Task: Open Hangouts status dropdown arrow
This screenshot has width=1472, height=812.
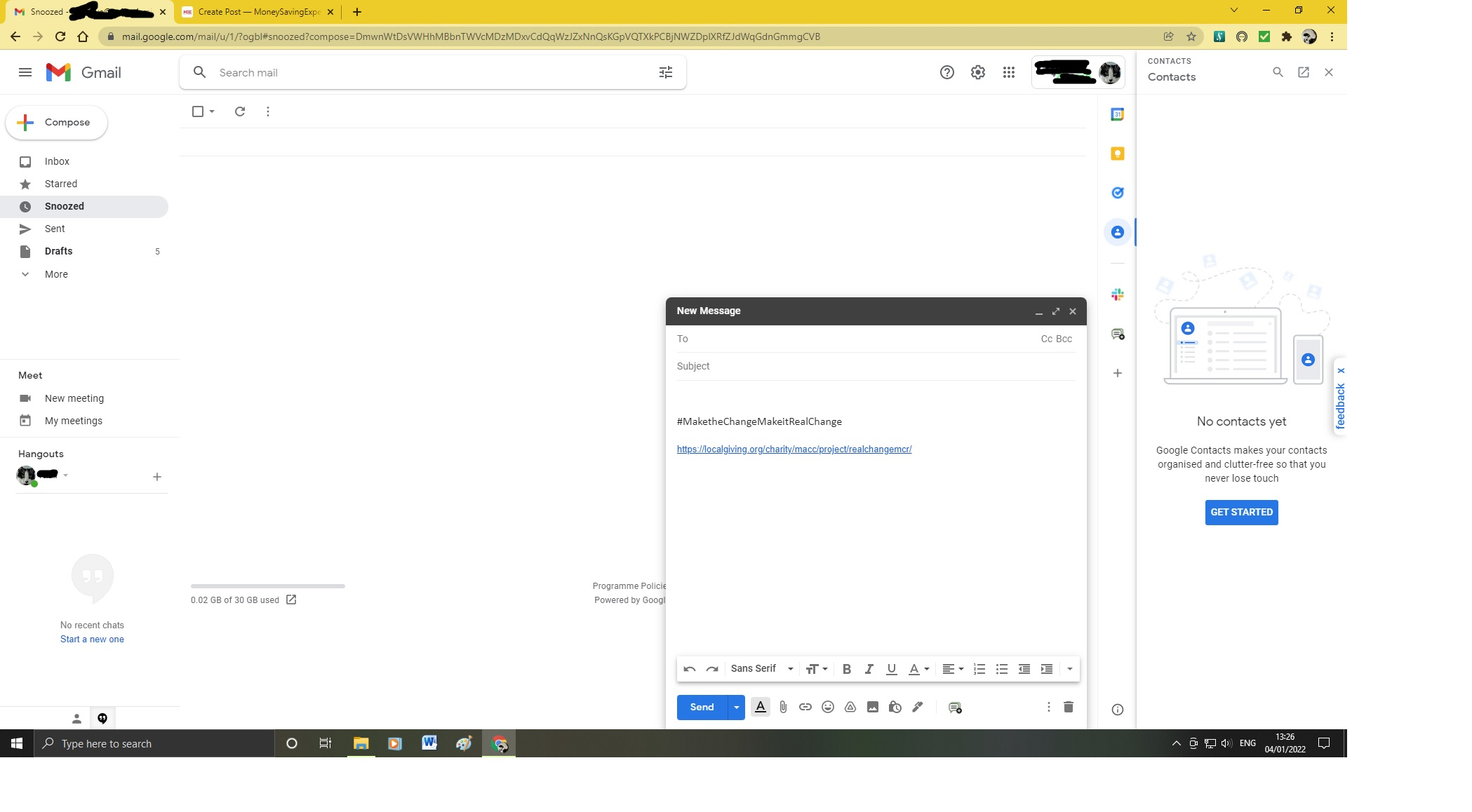Action: click(x=65, y=475)
